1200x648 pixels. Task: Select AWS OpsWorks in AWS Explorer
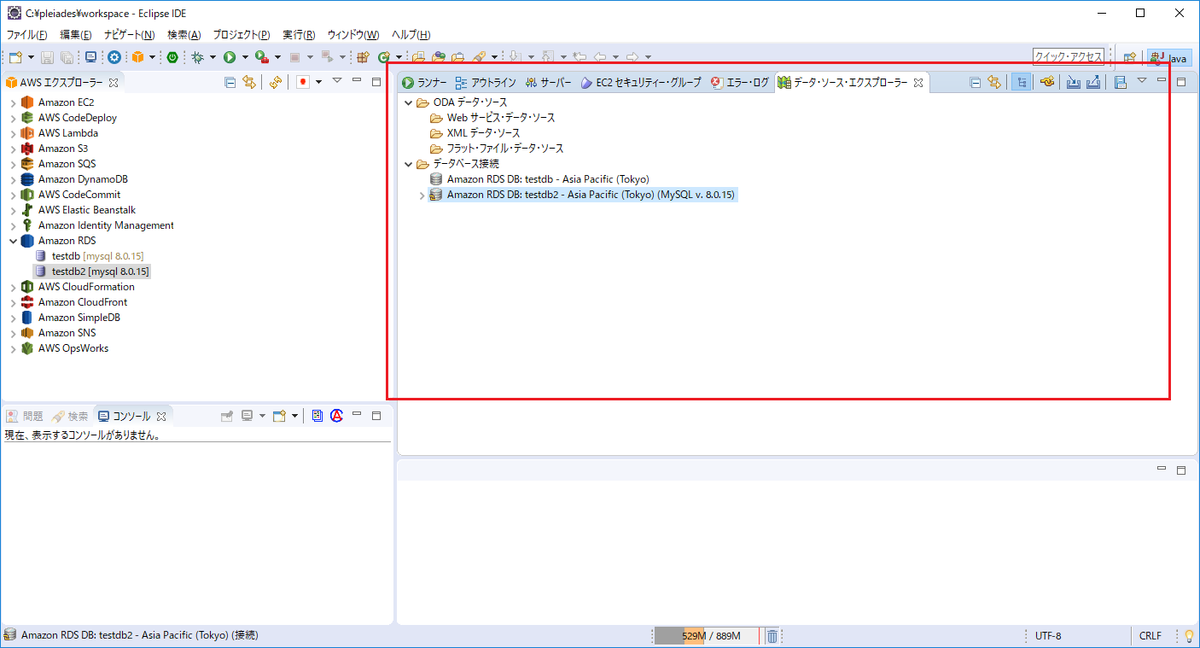point(64,348)
